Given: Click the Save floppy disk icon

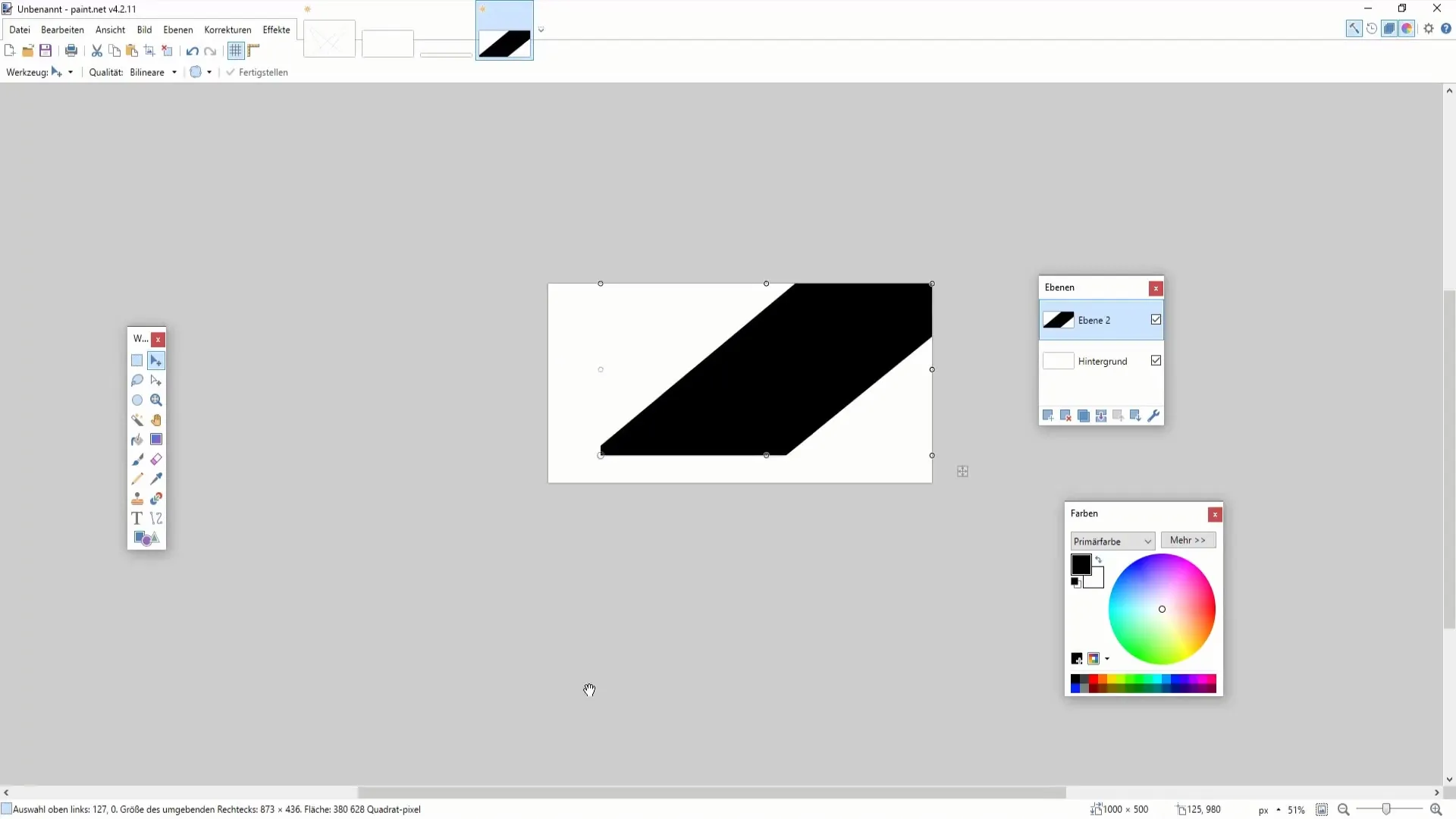Looking at the screenshot, I should (45, 51).
